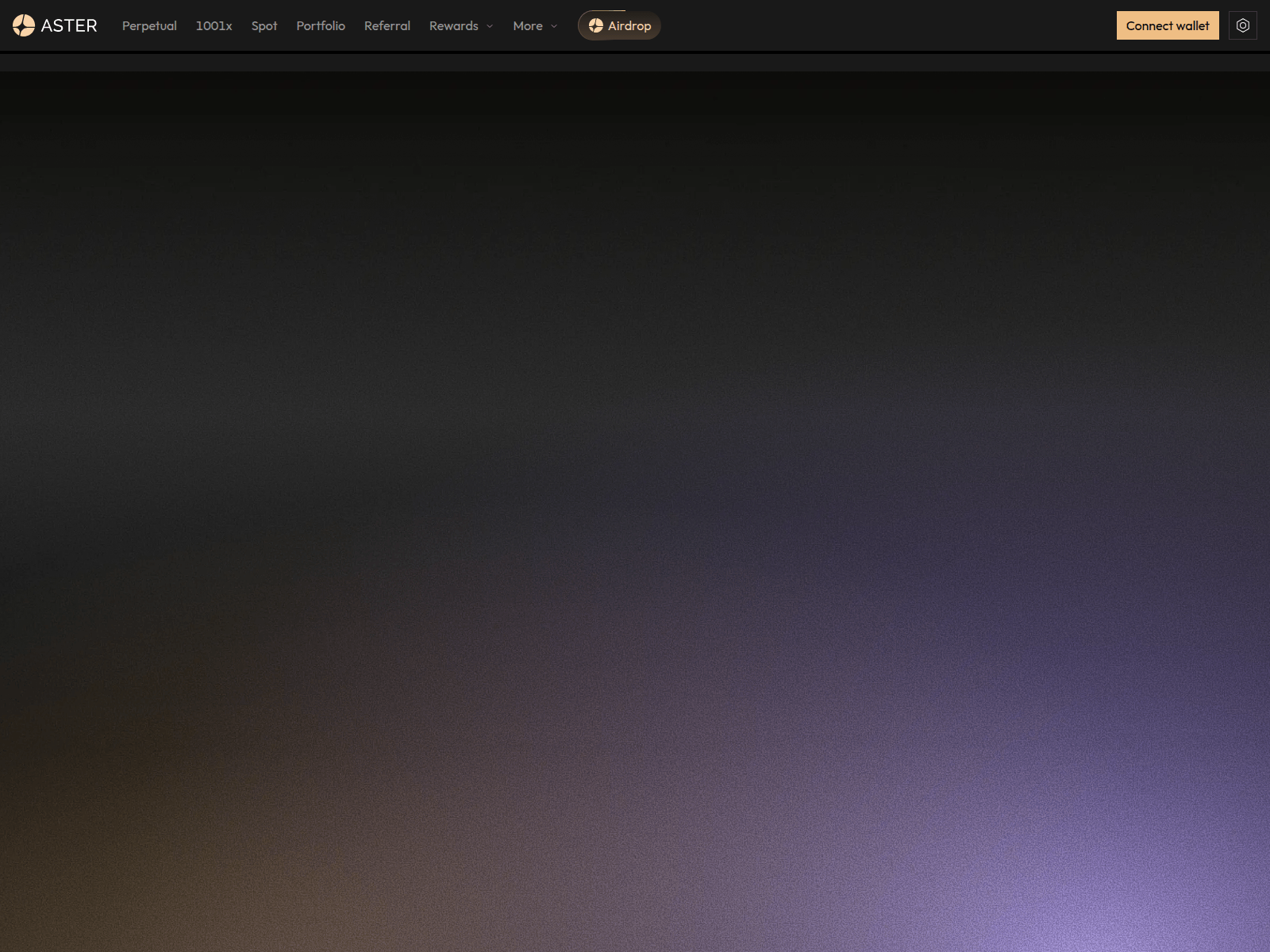The image size is (1270, 952).
Task: Switch to Spot trading
Action: (264, 25)
